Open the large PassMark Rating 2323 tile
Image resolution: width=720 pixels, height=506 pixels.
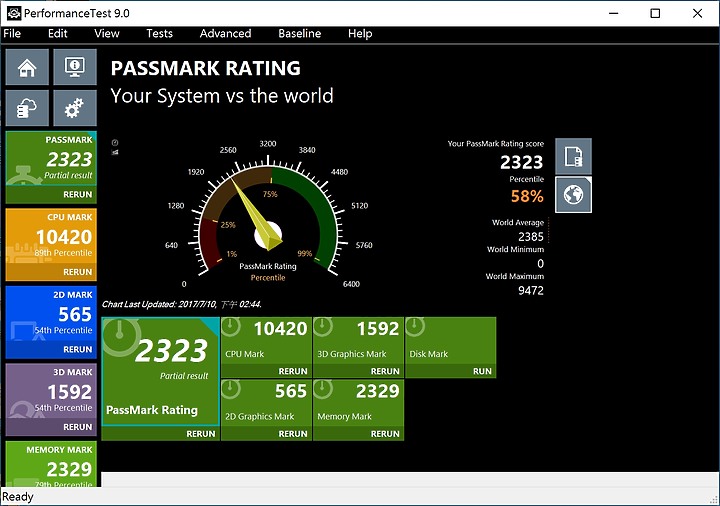pyautogui.click(x=160, y=372)
